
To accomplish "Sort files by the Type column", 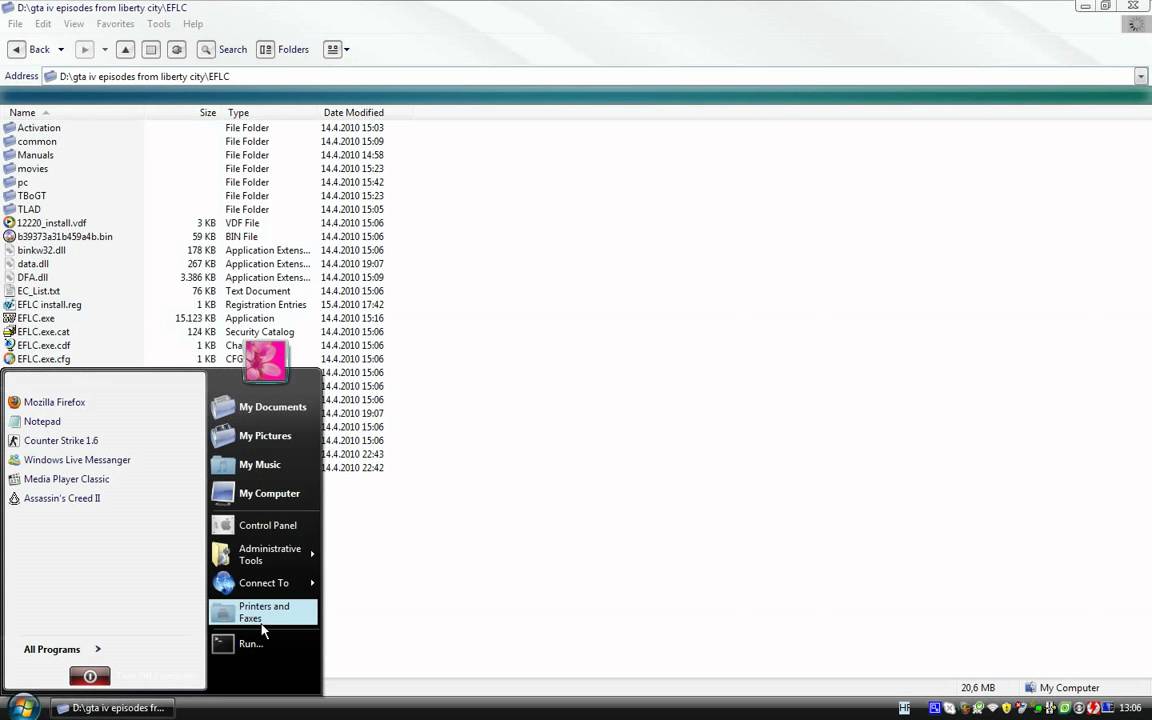I will coord(238,112).
